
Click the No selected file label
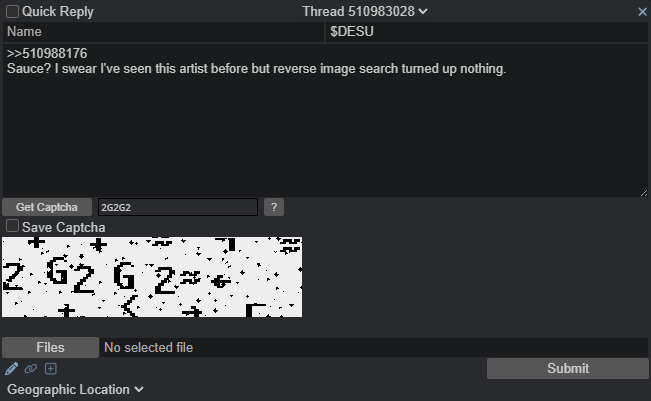149,347
